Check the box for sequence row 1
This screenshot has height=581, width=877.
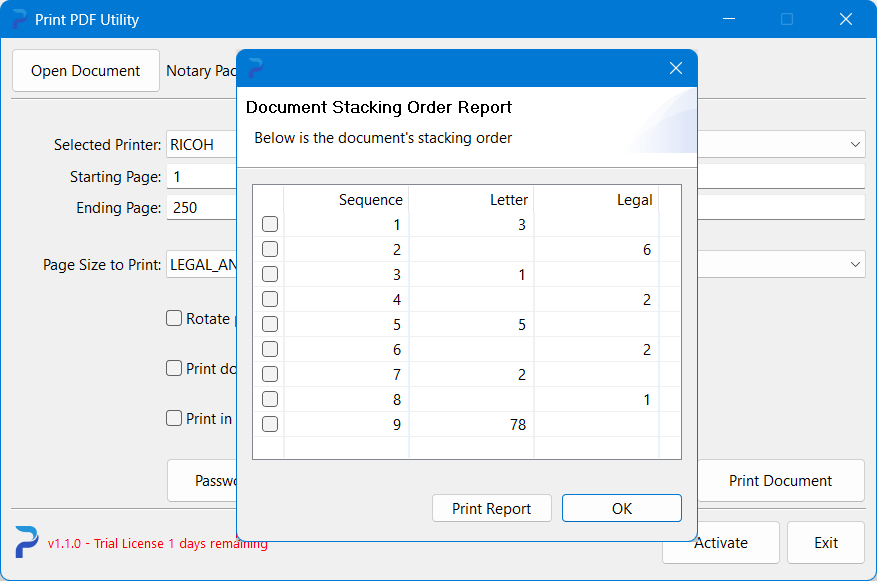click(270, 225)
